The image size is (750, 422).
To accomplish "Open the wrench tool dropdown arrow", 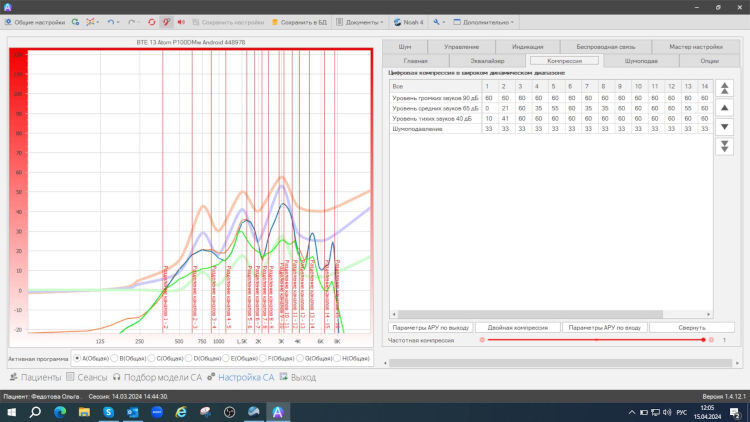I will click(x=443, y=22).
